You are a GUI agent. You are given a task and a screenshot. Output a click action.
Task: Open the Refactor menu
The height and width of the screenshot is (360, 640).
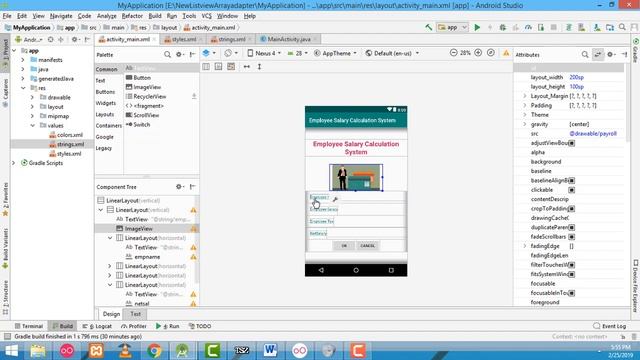[132, 16]
